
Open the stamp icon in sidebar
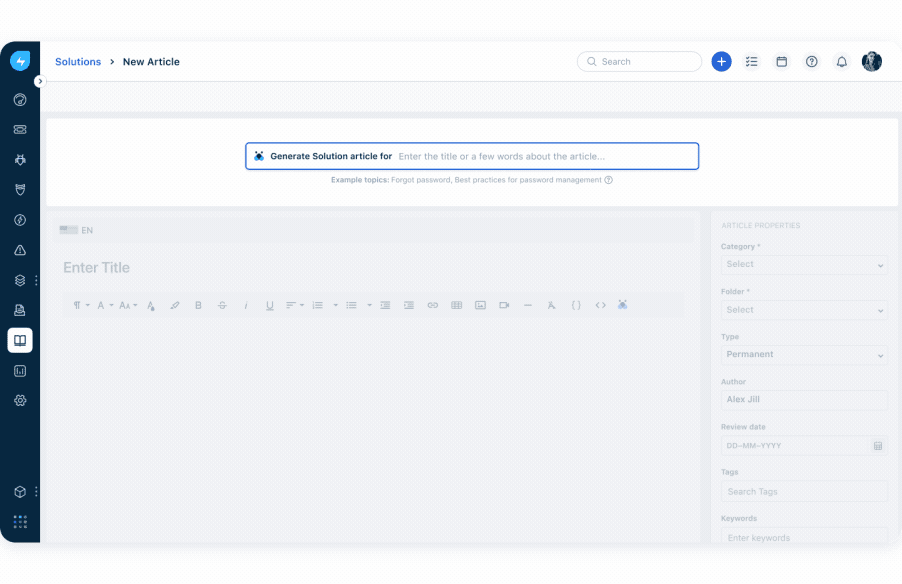[20, 310]
